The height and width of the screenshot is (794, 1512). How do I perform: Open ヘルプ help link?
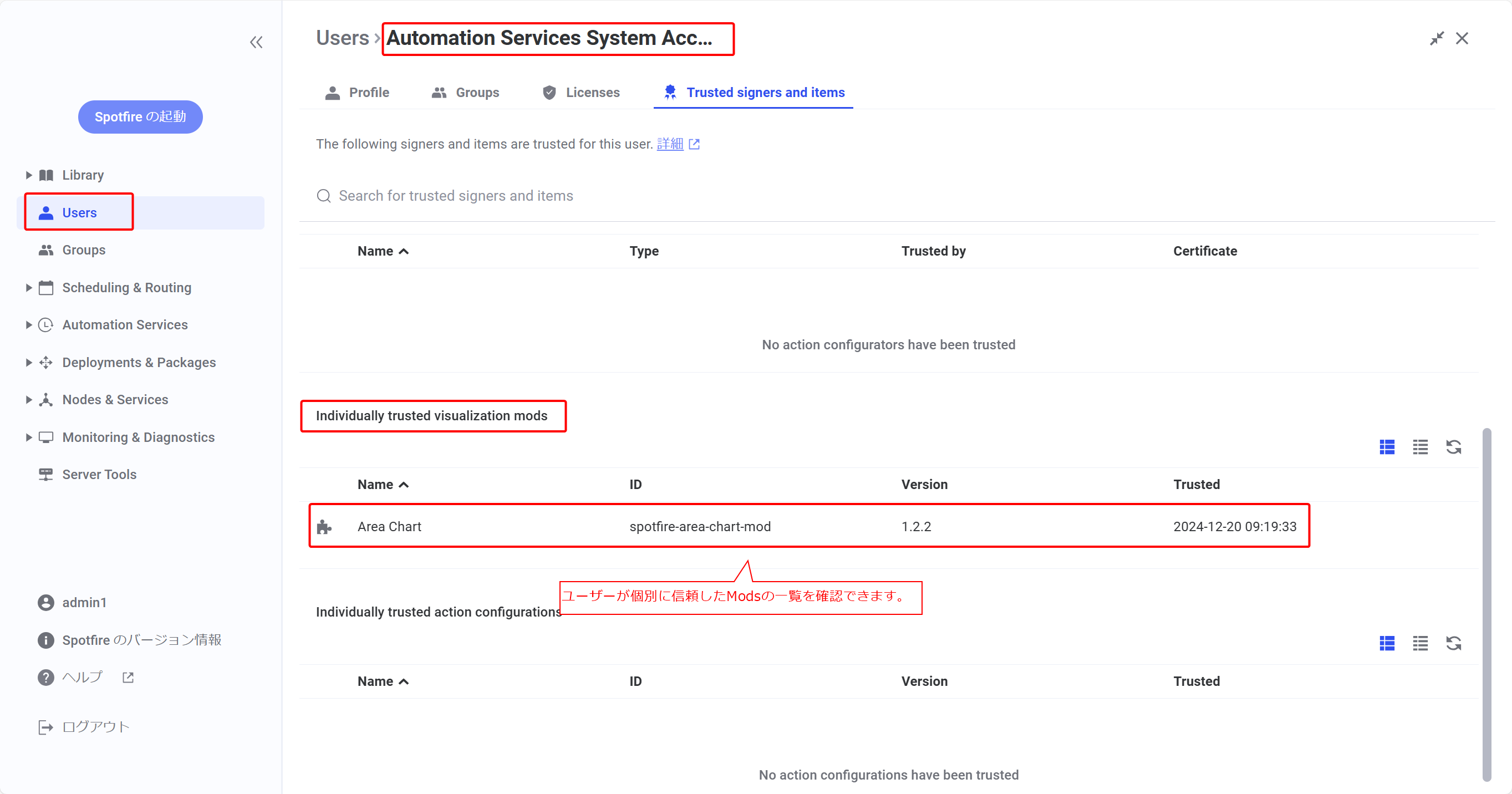[x=83, y=677]
